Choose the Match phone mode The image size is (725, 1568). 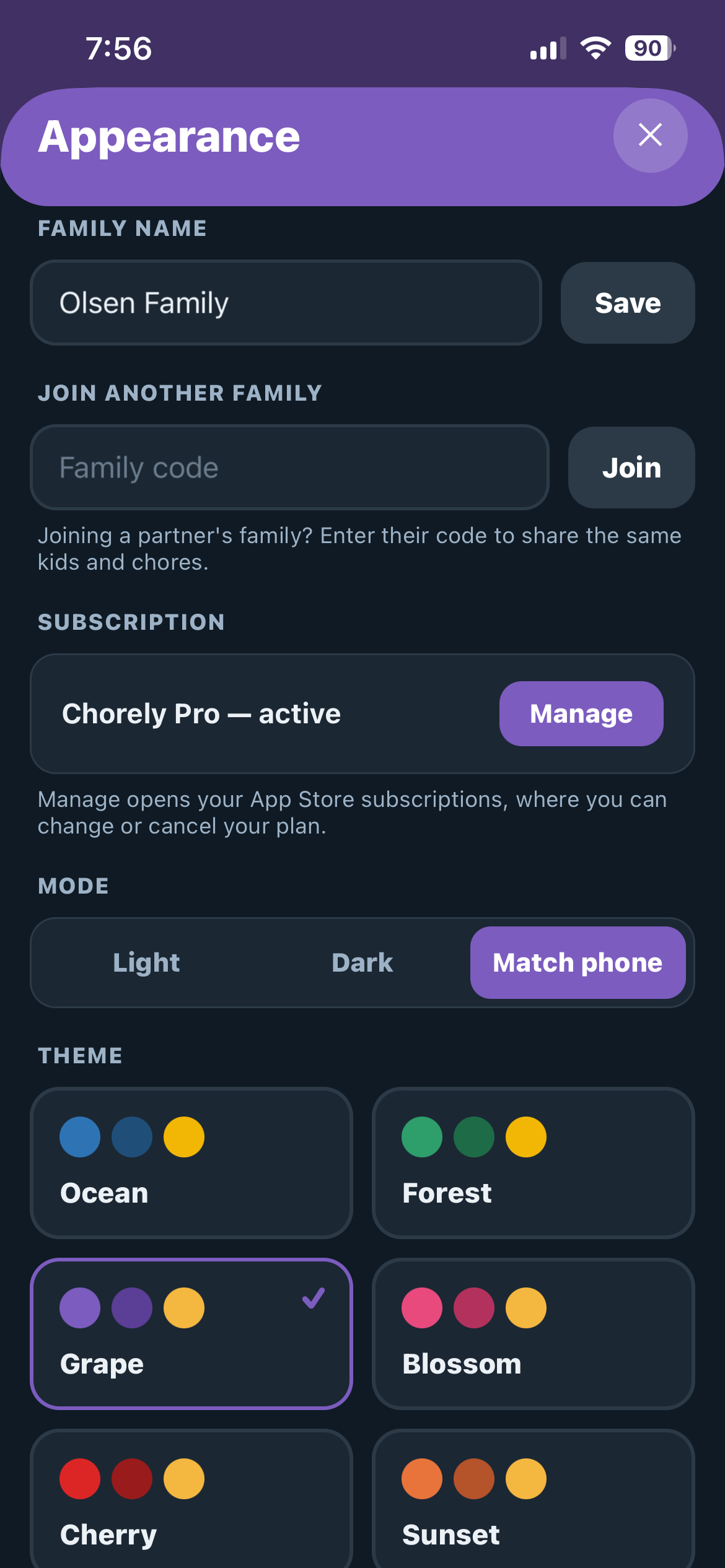(x=578, y=962)
